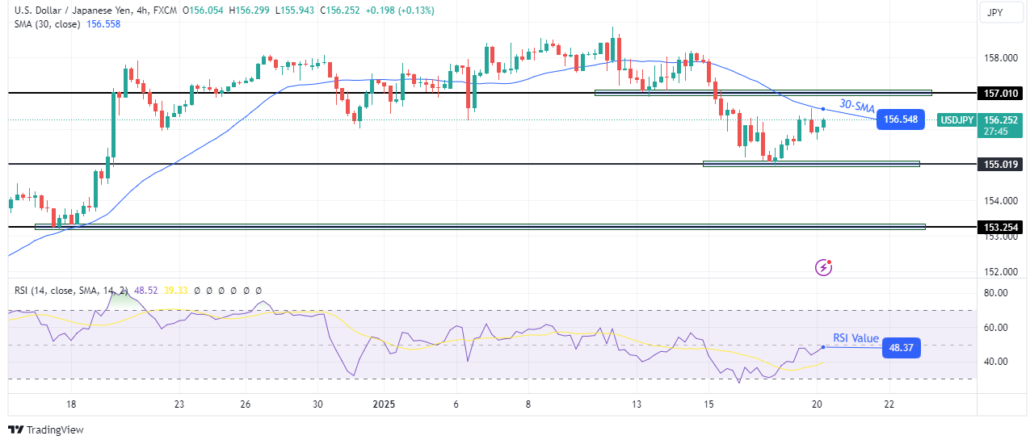1030x444 pixels.
Task: Click the 30-SMA text annotation
Action: click(x=857, y=107)
